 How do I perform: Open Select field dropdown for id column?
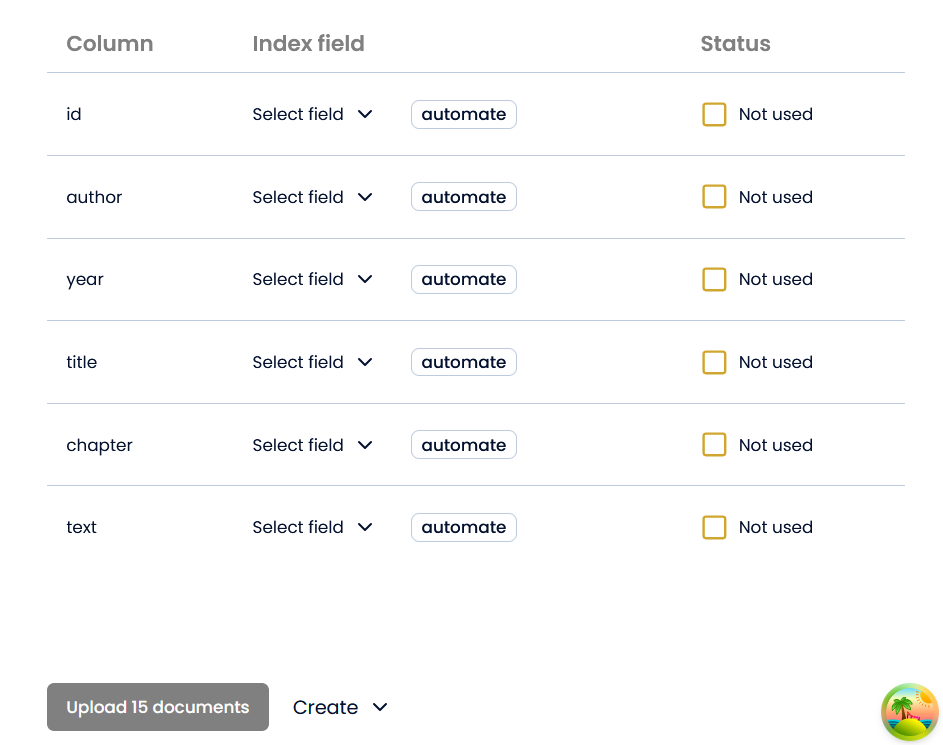(x=312, y=115)
